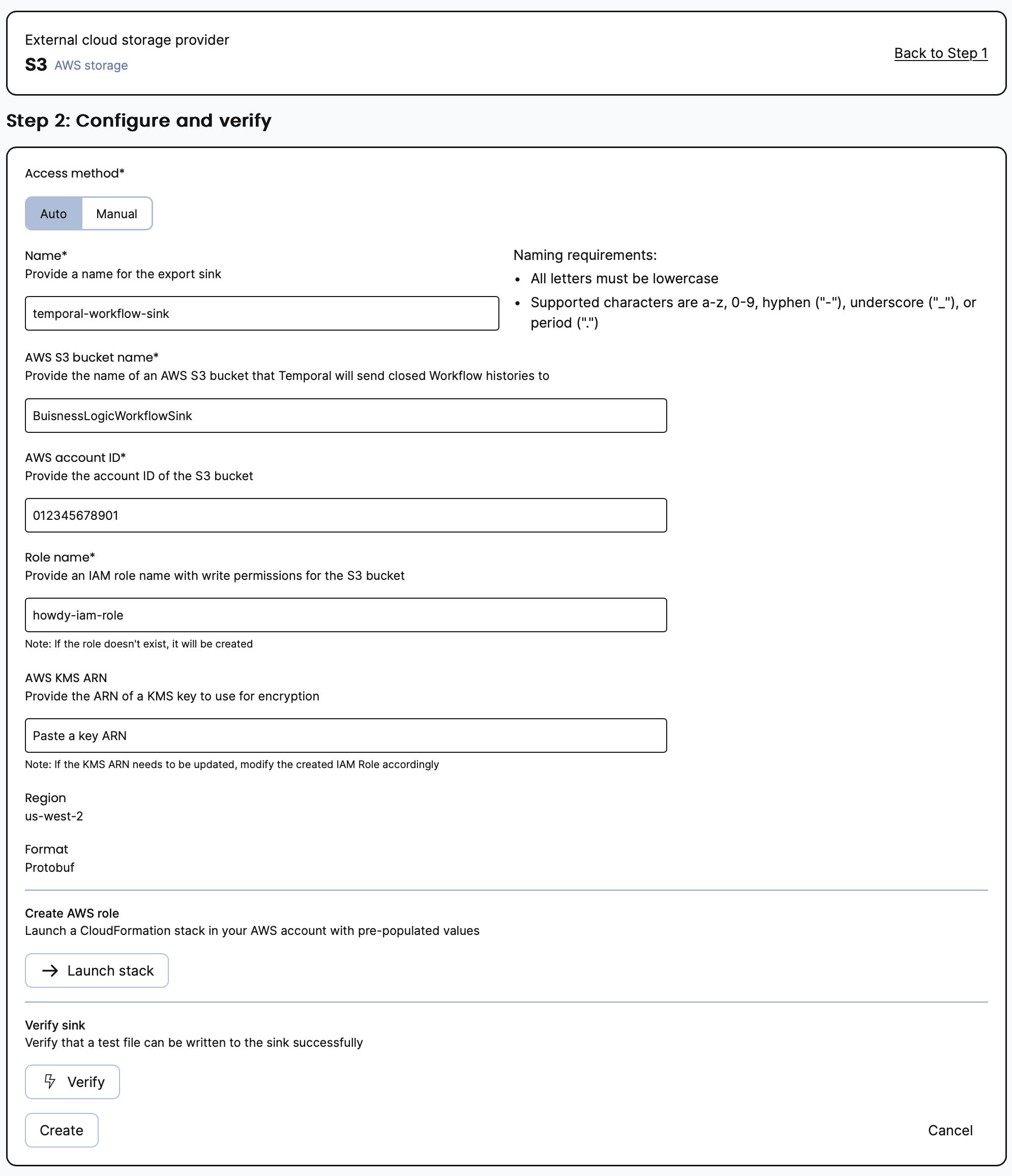The width and height of the screenshot is (1012, 1176).
Task: Click the us-west-2 region value
Action: pyautogui.click(x=54, y=816)
